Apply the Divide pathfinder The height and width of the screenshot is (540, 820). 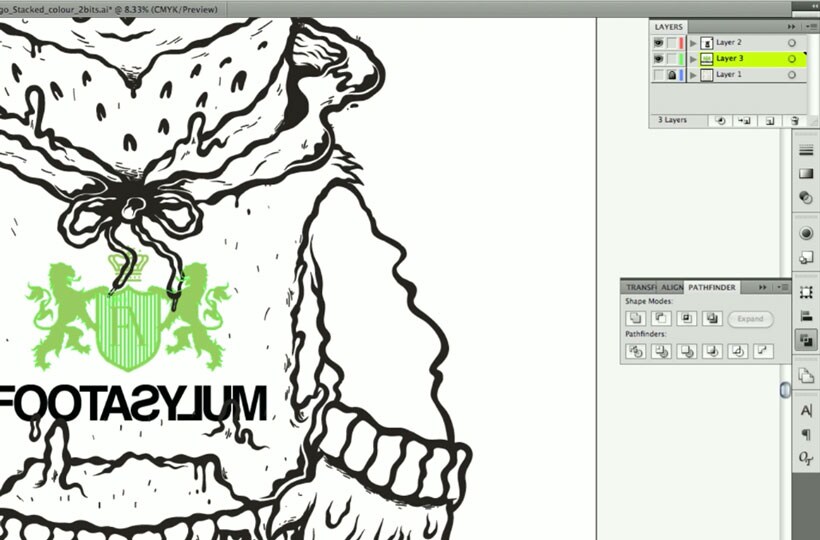click(x=636, y=351)
